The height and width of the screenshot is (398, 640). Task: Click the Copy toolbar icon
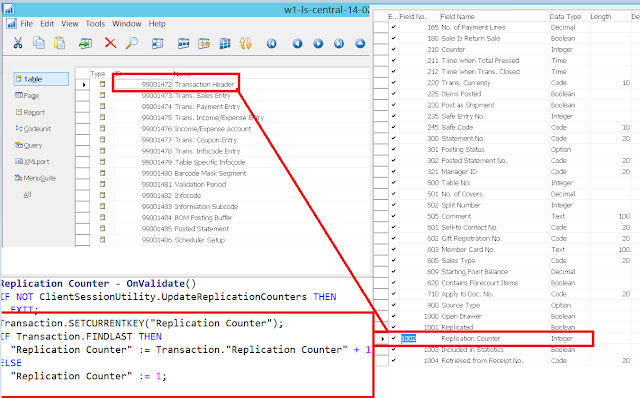(x=39, y=43)
